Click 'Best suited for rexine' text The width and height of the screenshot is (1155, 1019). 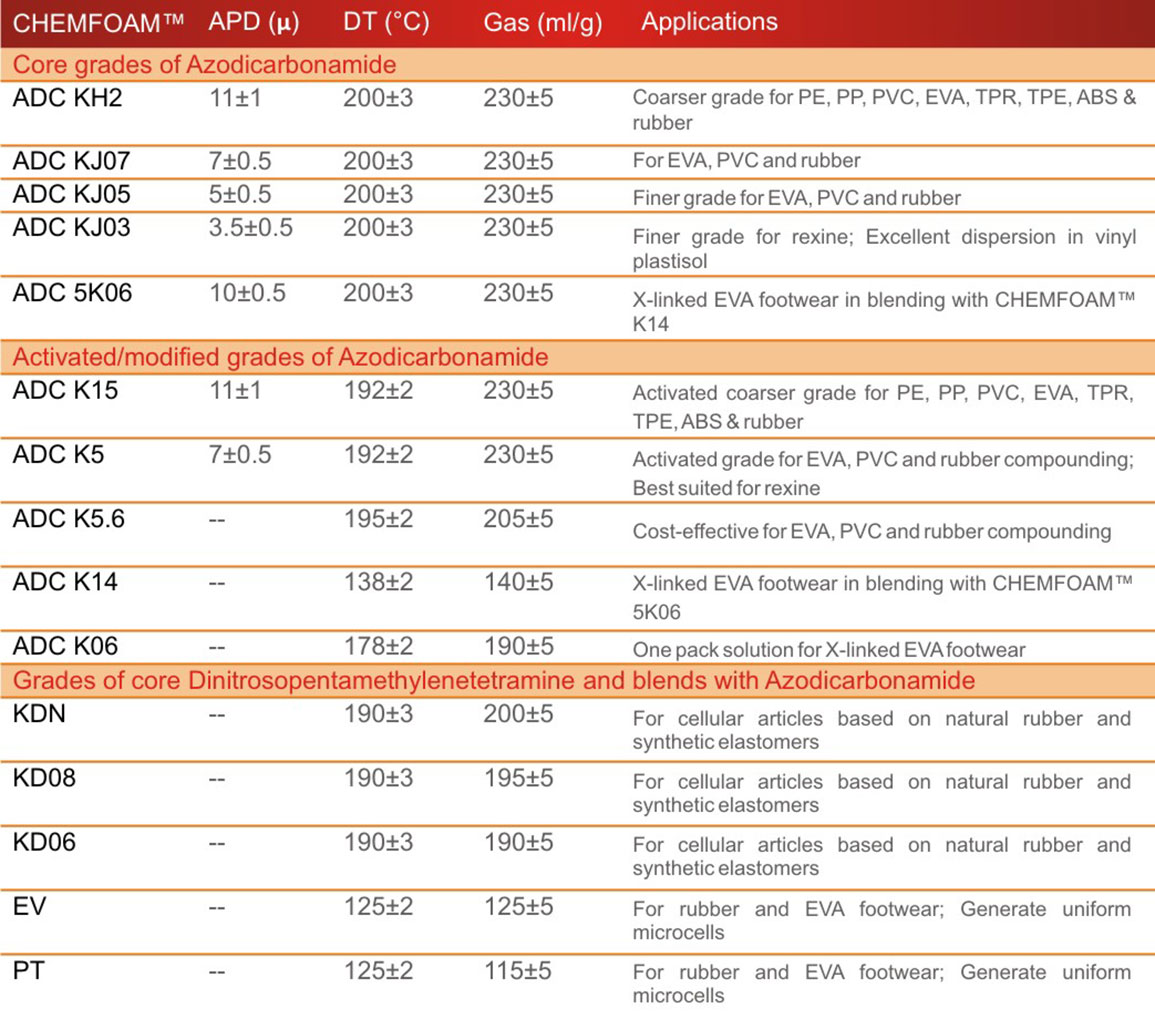click(726, 489)
